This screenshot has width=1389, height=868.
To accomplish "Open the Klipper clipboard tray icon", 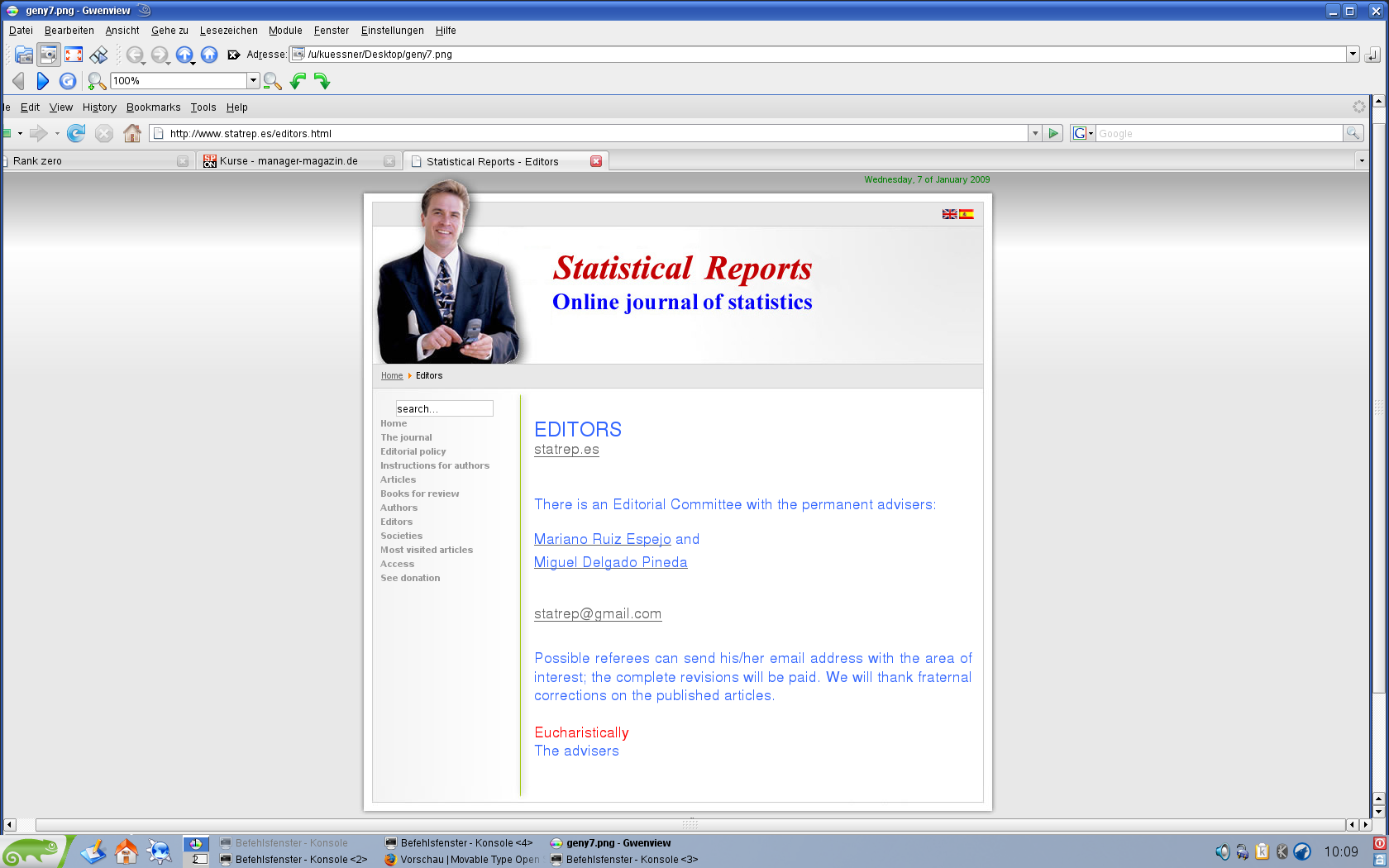I will pos(1262,851).
